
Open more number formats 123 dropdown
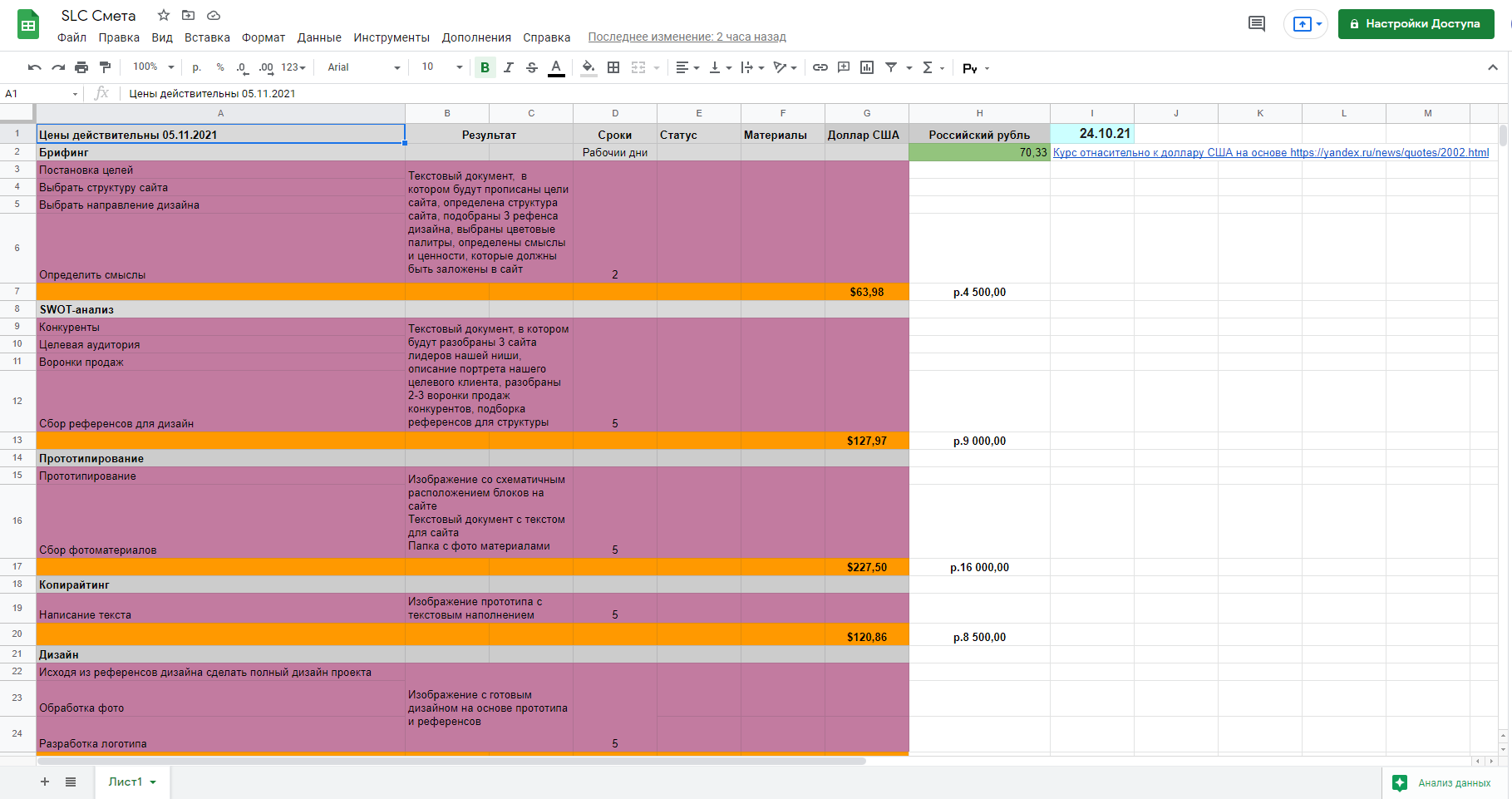click(x=293, y=67)
